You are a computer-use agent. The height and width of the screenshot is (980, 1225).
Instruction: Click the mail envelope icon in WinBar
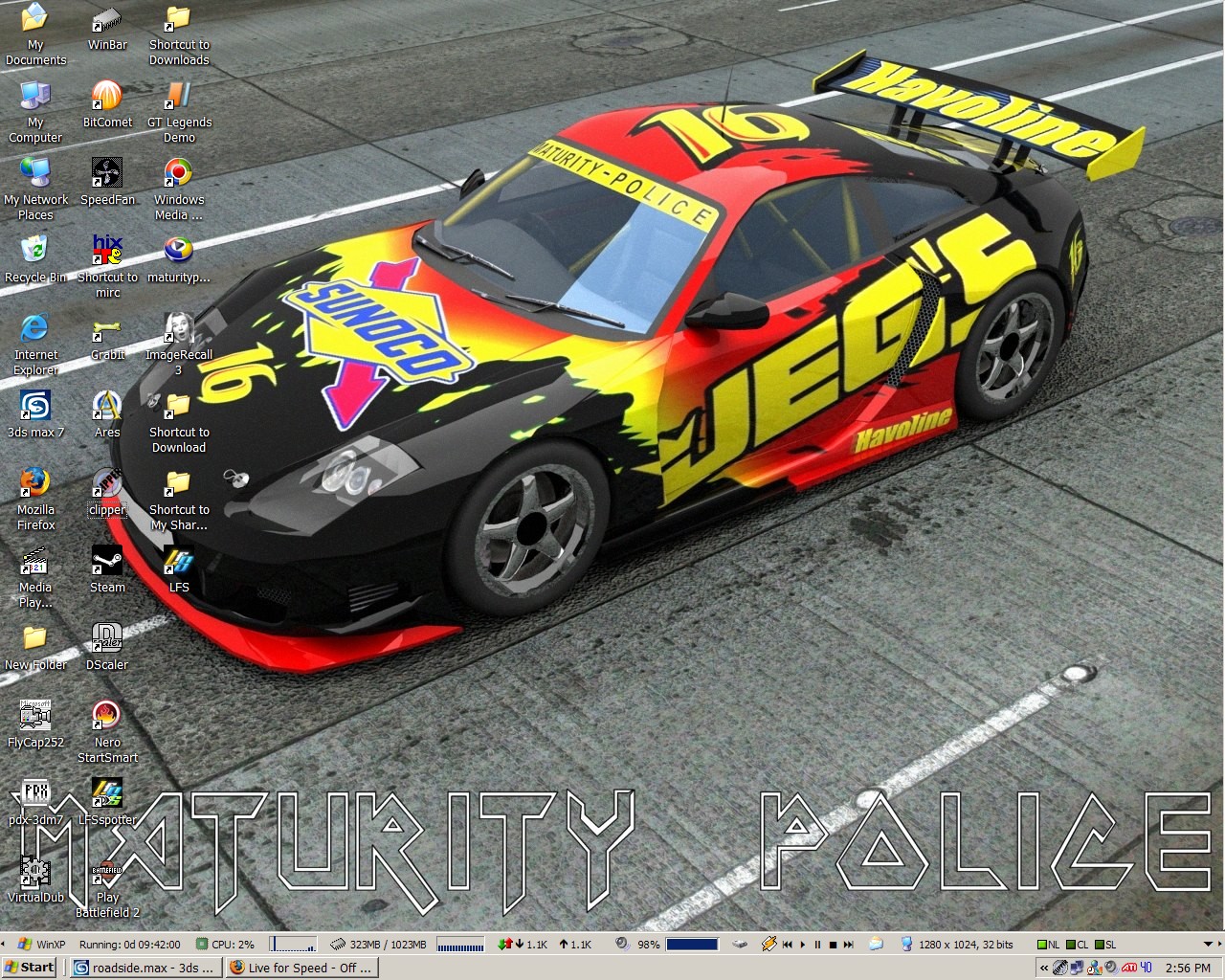[x=876, y=945]
